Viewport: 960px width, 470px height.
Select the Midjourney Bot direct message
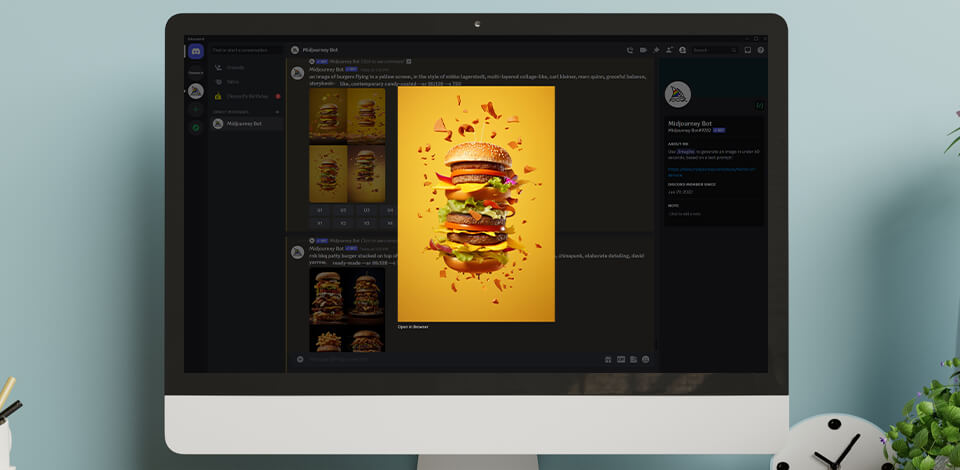pyautogui.click(x=246, y=124)
